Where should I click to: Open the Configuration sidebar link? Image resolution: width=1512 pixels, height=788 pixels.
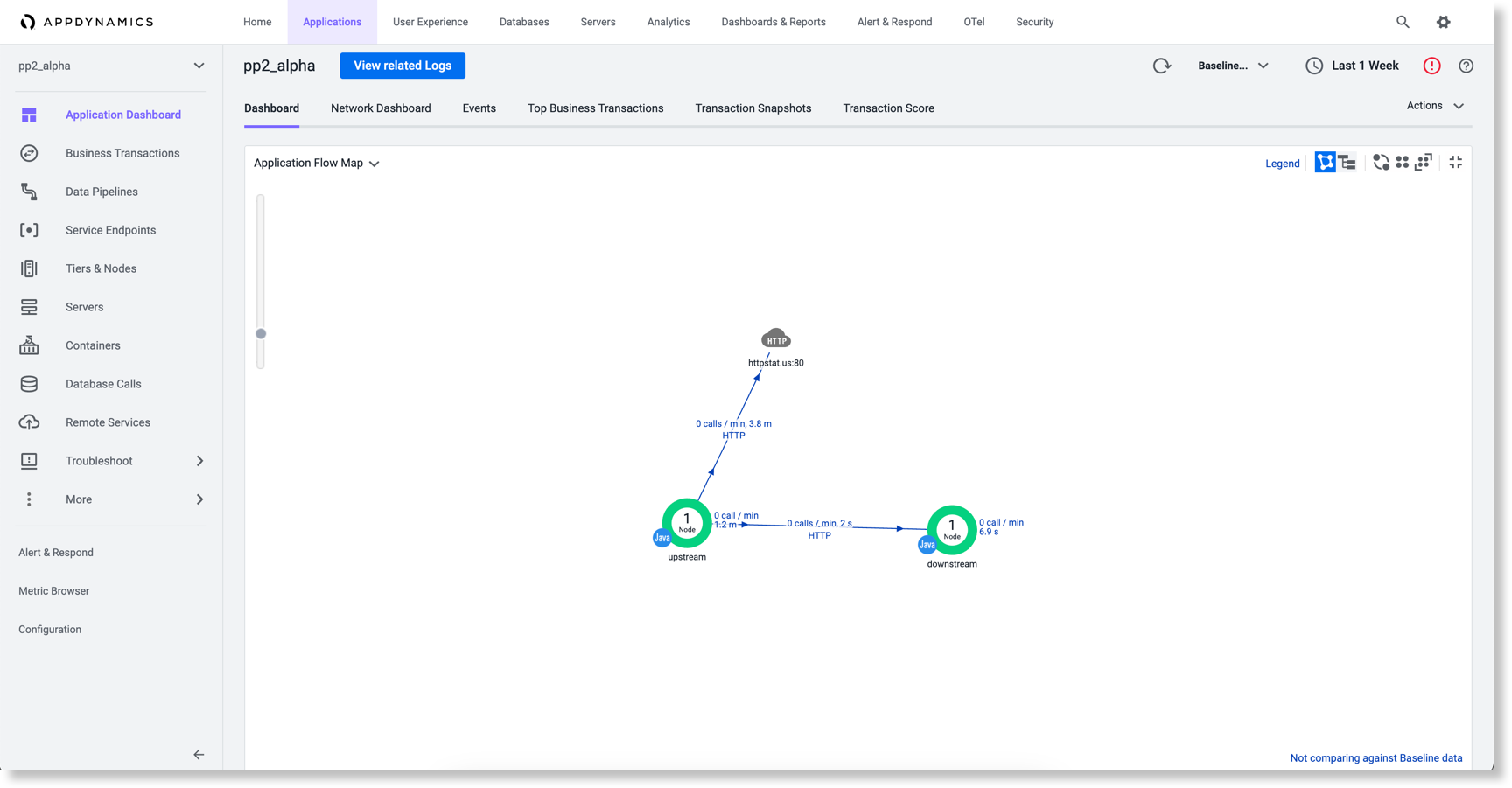50,630
